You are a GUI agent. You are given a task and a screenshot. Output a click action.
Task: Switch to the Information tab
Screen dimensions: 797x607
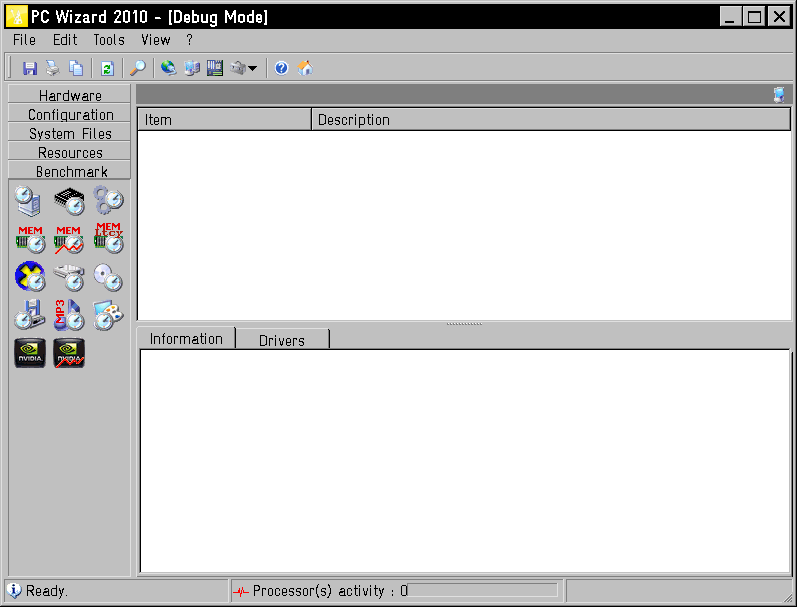tap(186, 339)
